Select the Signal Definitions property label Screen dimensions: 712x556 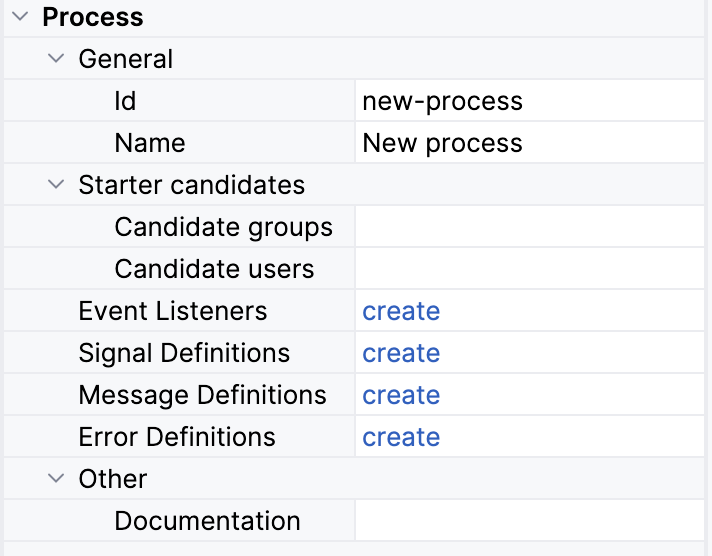[184, 353]
